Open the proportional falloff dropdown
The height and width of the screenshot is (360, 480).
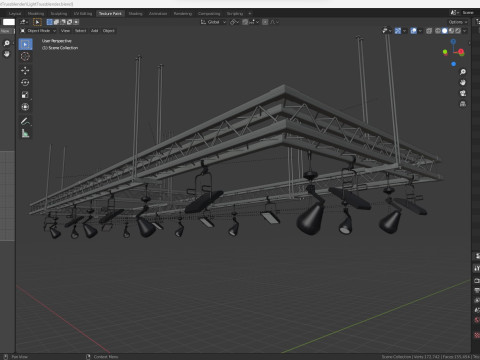274,22
